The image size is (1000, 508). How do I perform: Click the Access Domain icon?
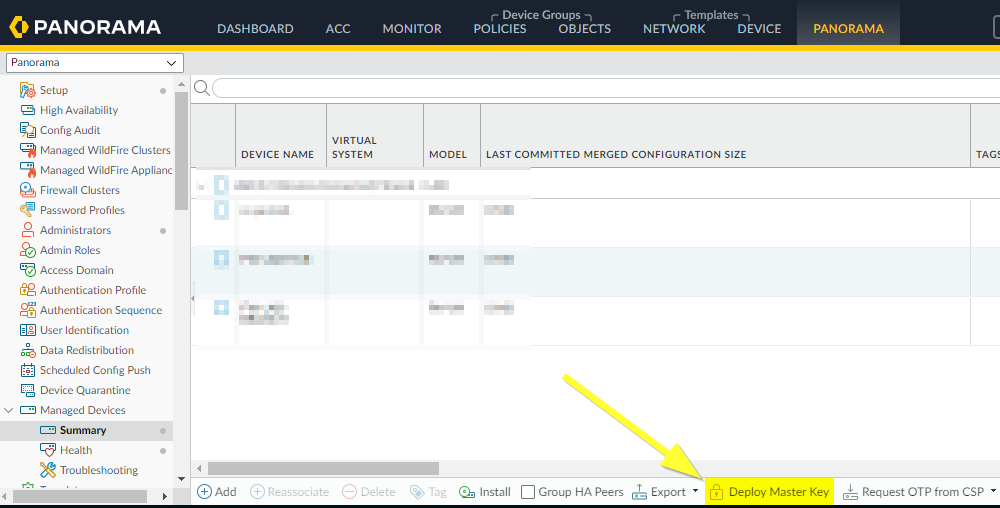[x=27, y=270]
